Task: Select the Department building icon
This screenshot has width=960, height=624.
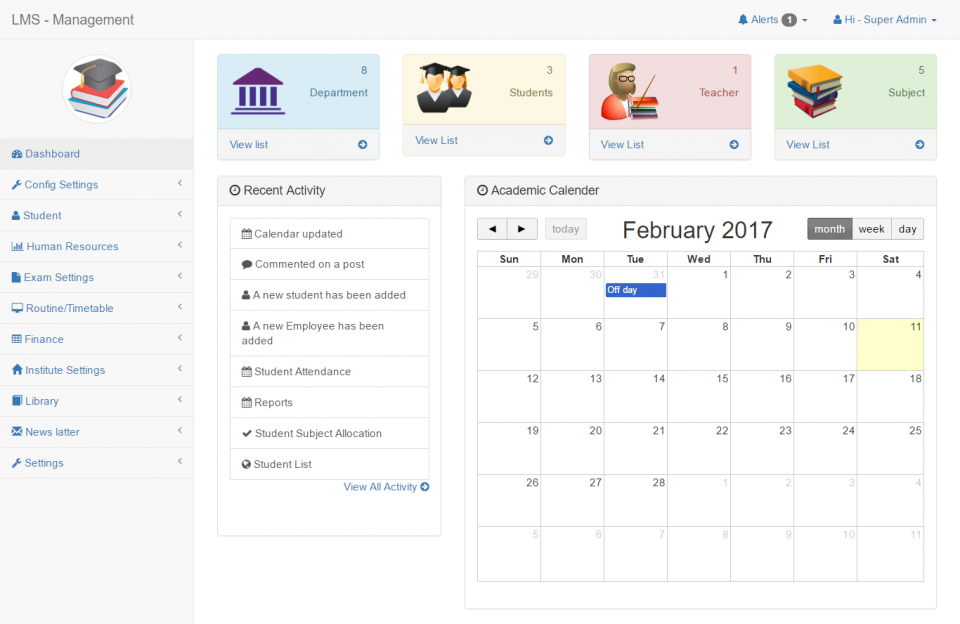Action: pyautogui.click(x=260, y=88)
